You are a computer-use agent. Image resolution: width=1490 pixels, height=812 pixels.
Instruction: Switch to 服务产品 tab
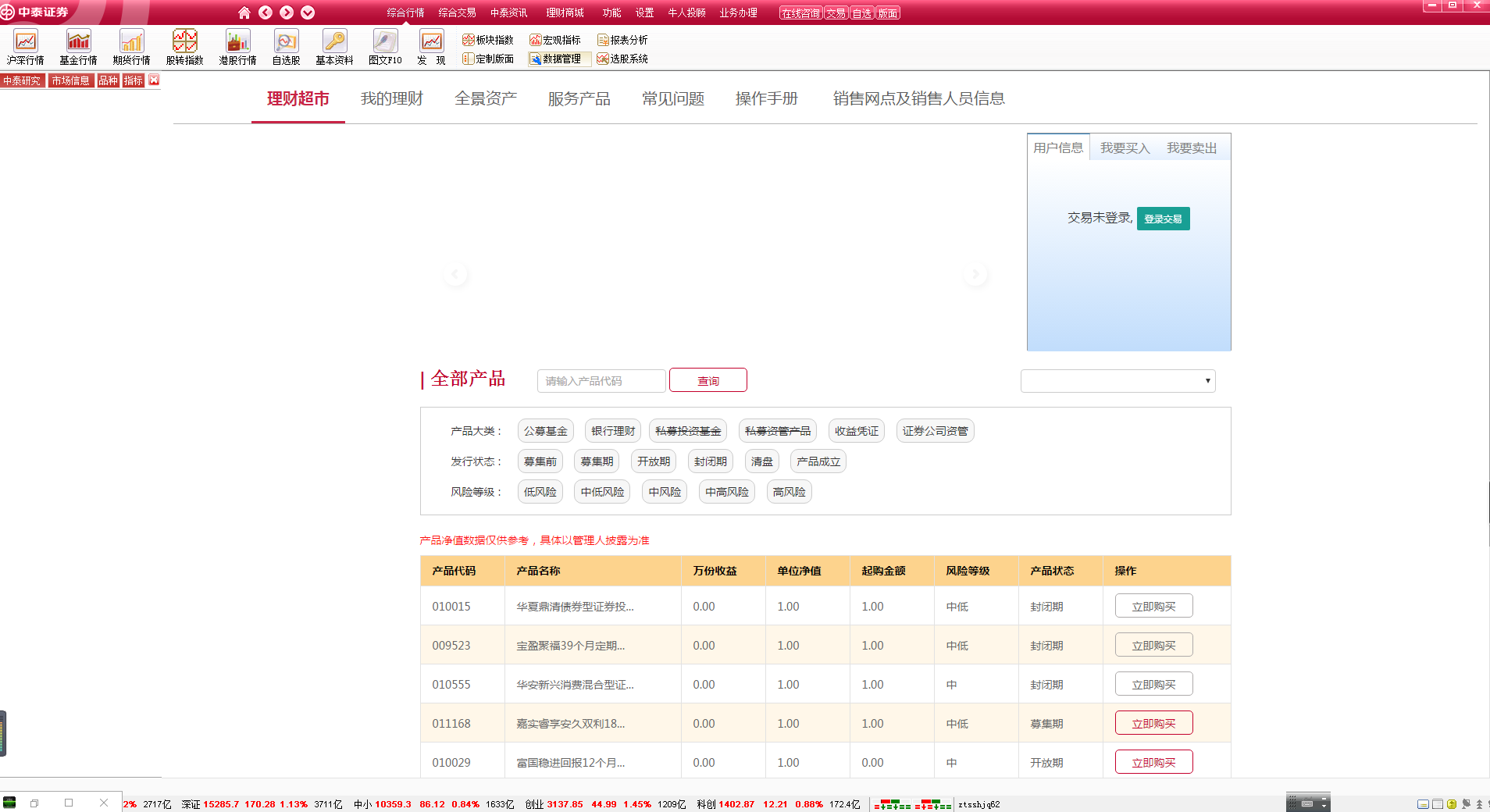[579, 98]
